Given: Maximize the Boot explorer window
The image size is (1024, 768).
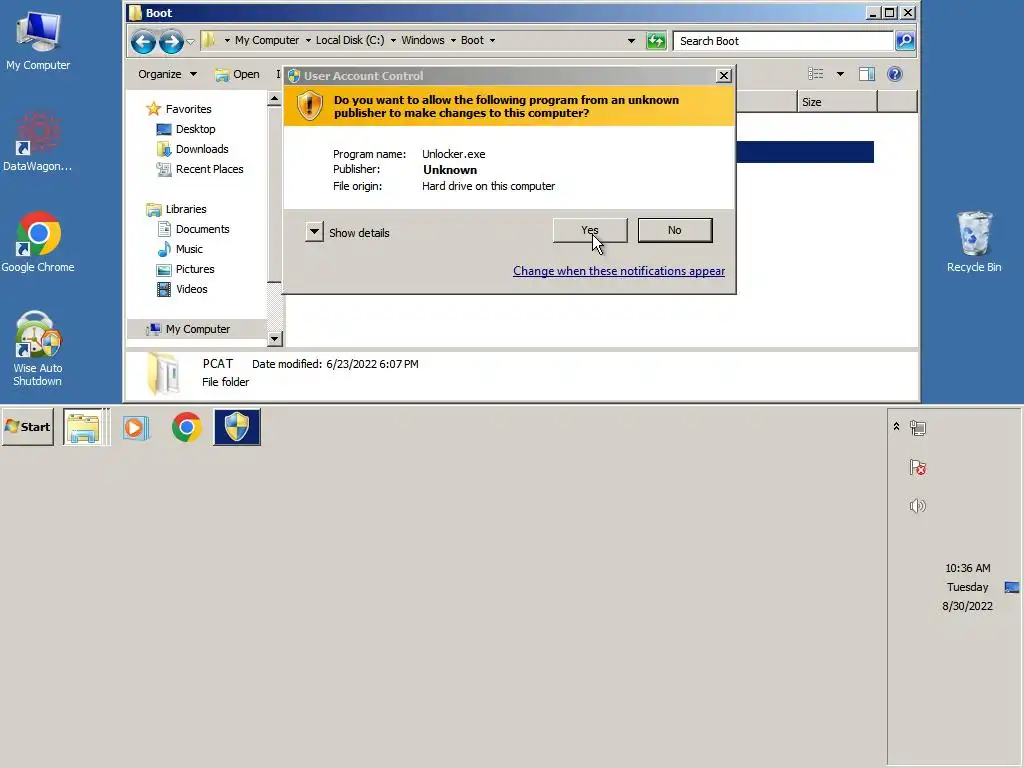Looking at the screenshot, I should pos(889,12).
